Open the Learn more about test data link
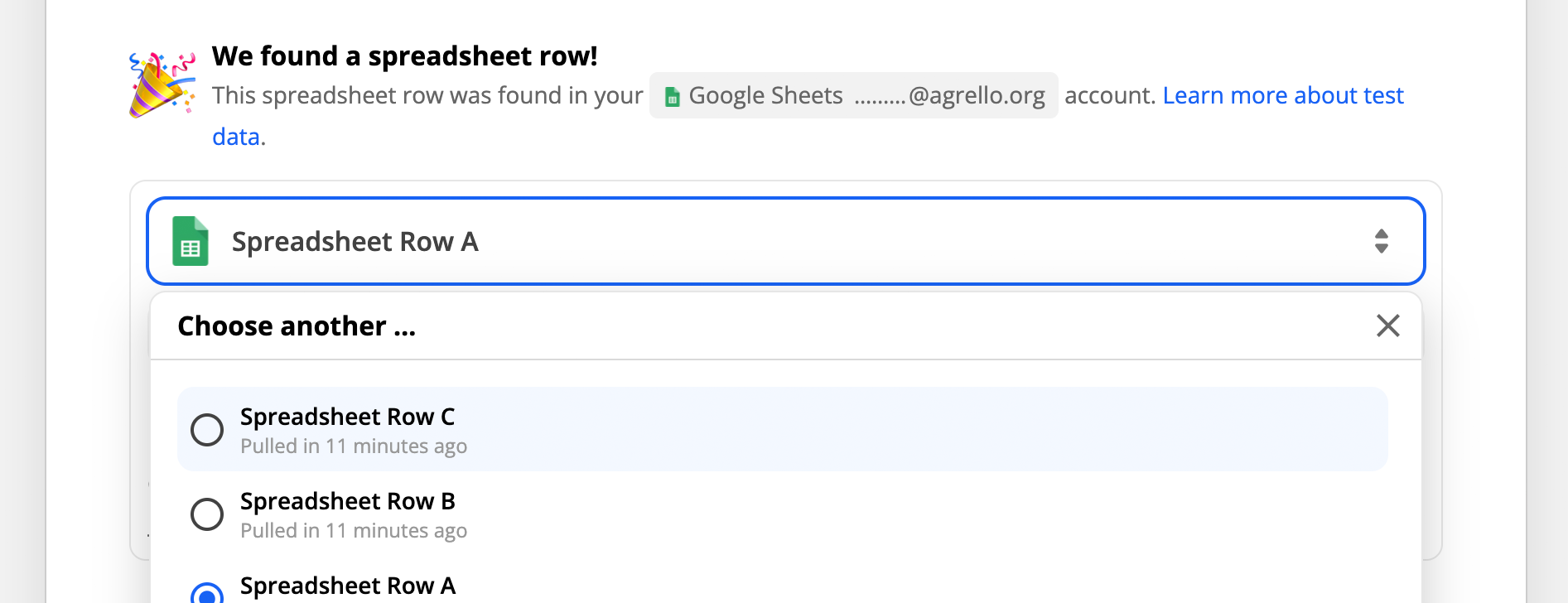 (x=1283, y=95)
